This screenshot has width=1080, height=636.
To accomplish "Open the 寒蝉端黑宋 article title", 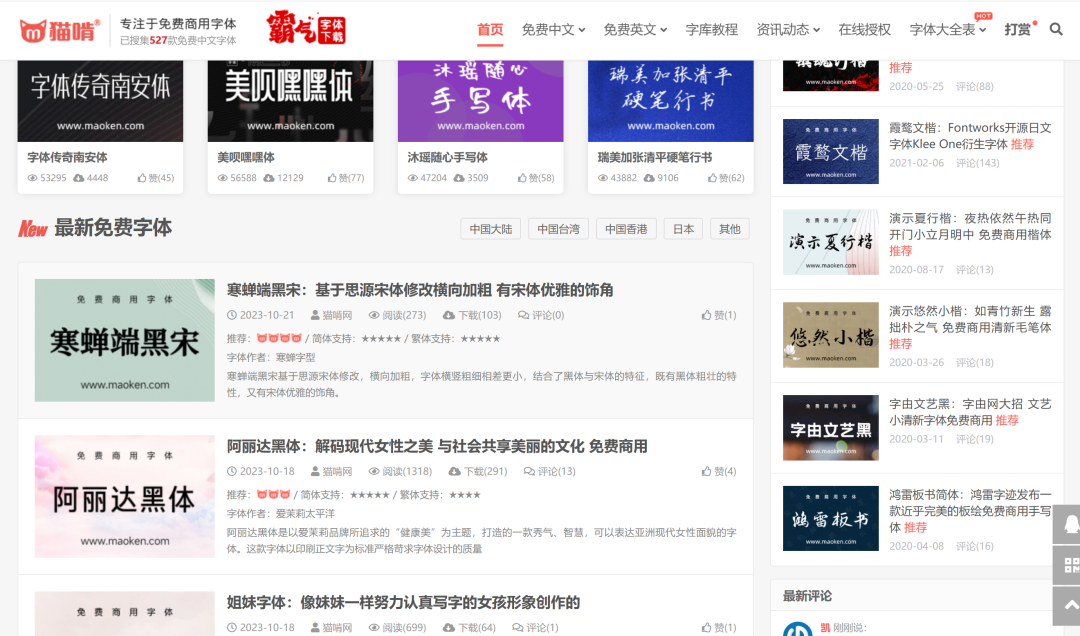I will [x=420, y=290].
